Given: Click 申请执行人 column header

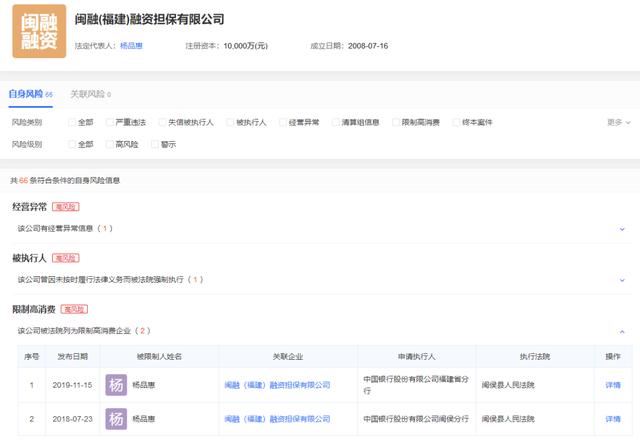Looking at the screenshot, I should pos(417,356).
